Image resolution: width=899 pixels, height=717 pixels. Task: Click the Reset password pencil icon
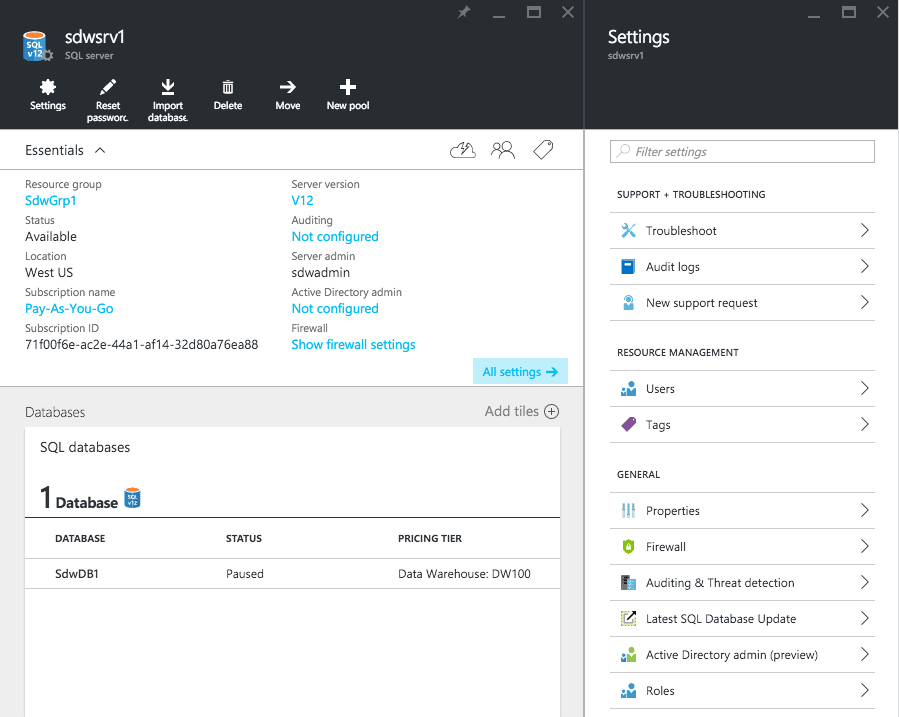[x=108, y=87]
